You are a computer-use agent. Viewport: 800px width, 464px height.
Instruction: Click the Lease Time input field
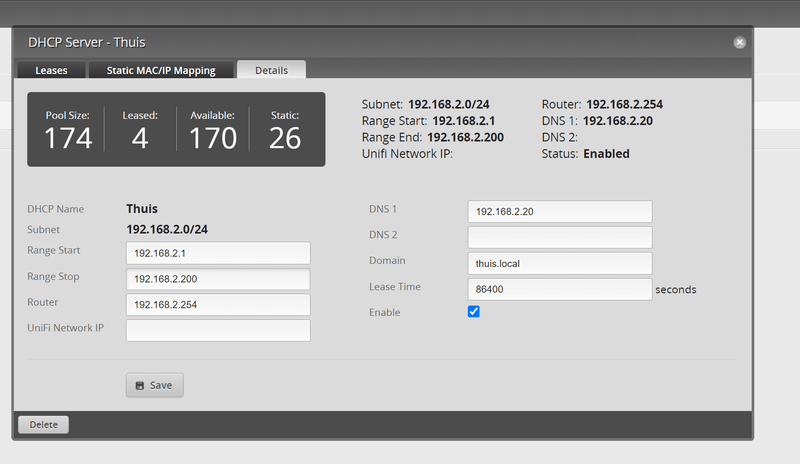click(x=560, y=289)
